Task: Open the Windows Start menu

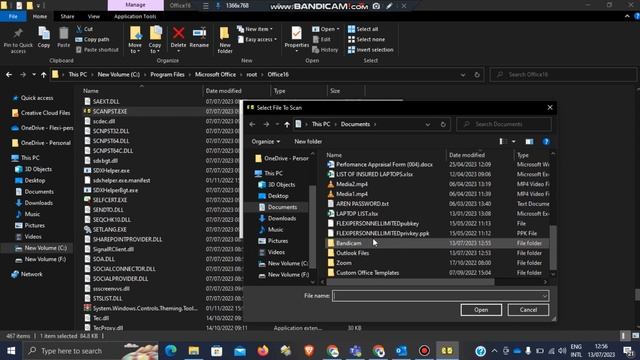Action: tap(11, 351)
